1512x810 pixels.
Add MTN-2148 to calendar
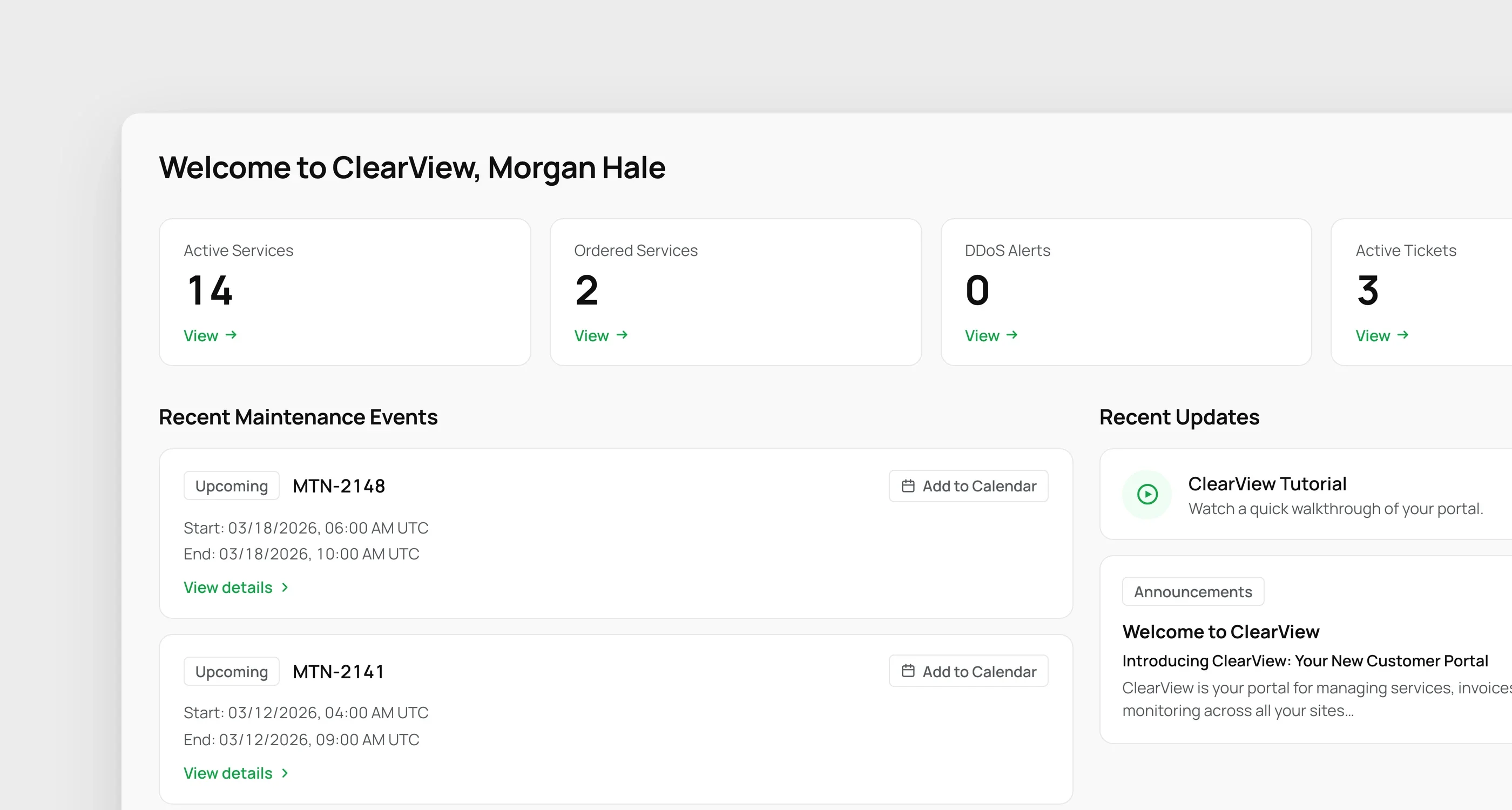pos(968,486)
